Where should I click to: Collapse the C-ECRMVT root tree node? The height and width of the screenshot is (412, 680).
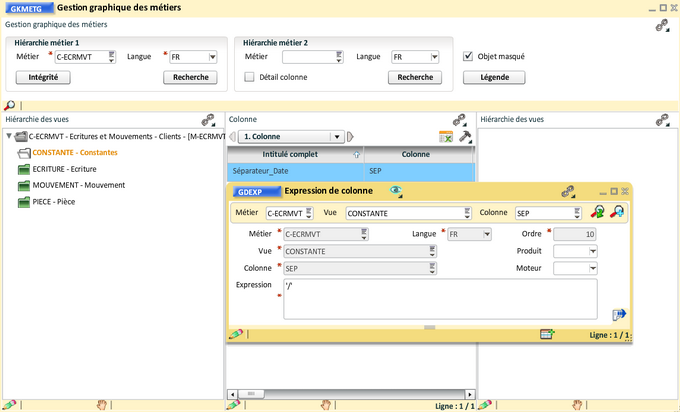[9, 137]
